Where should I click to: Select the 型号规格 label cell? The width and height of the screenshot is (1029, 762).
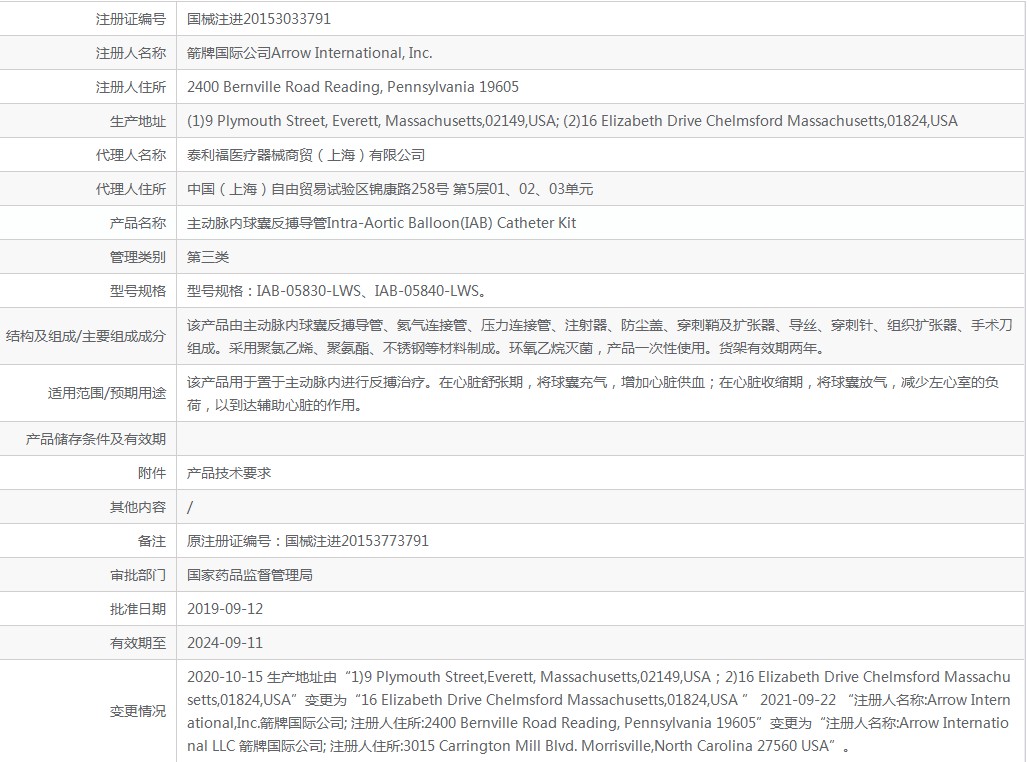pos(138,292)
